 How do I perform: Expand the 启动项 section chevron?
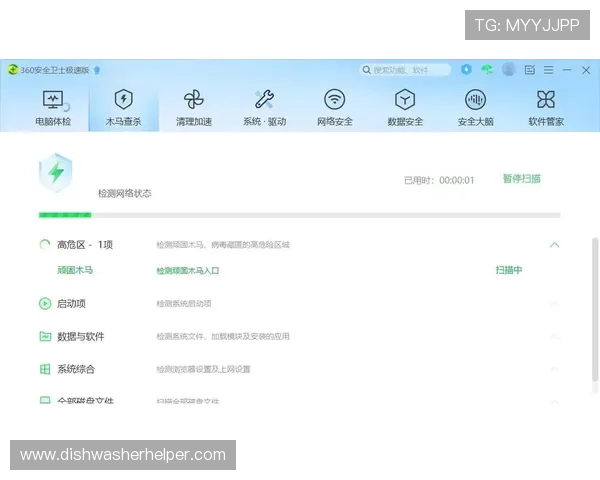click(554, 304)
